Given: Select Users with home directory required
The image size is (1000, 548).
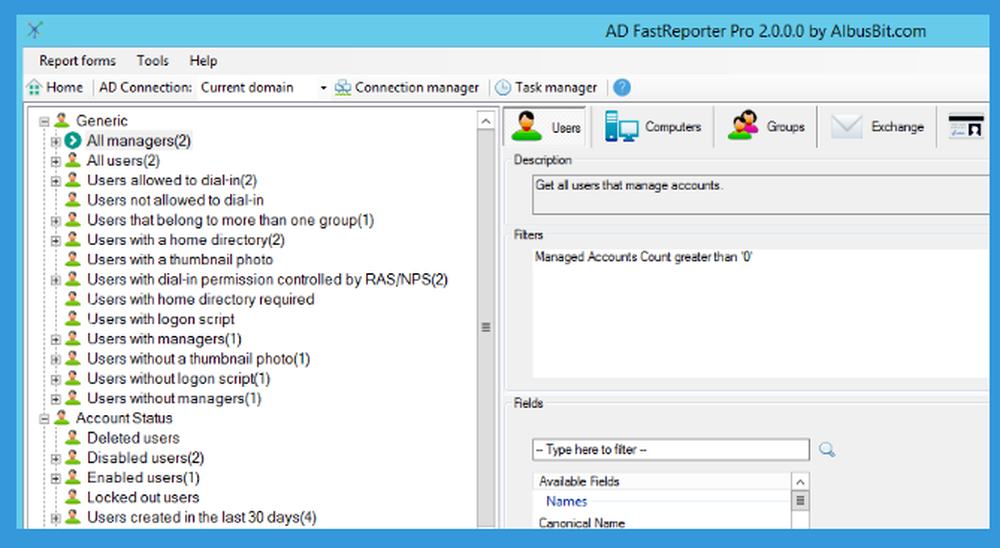Looking at the screenshot, I should pyautogui.click(x=200, y=299).
